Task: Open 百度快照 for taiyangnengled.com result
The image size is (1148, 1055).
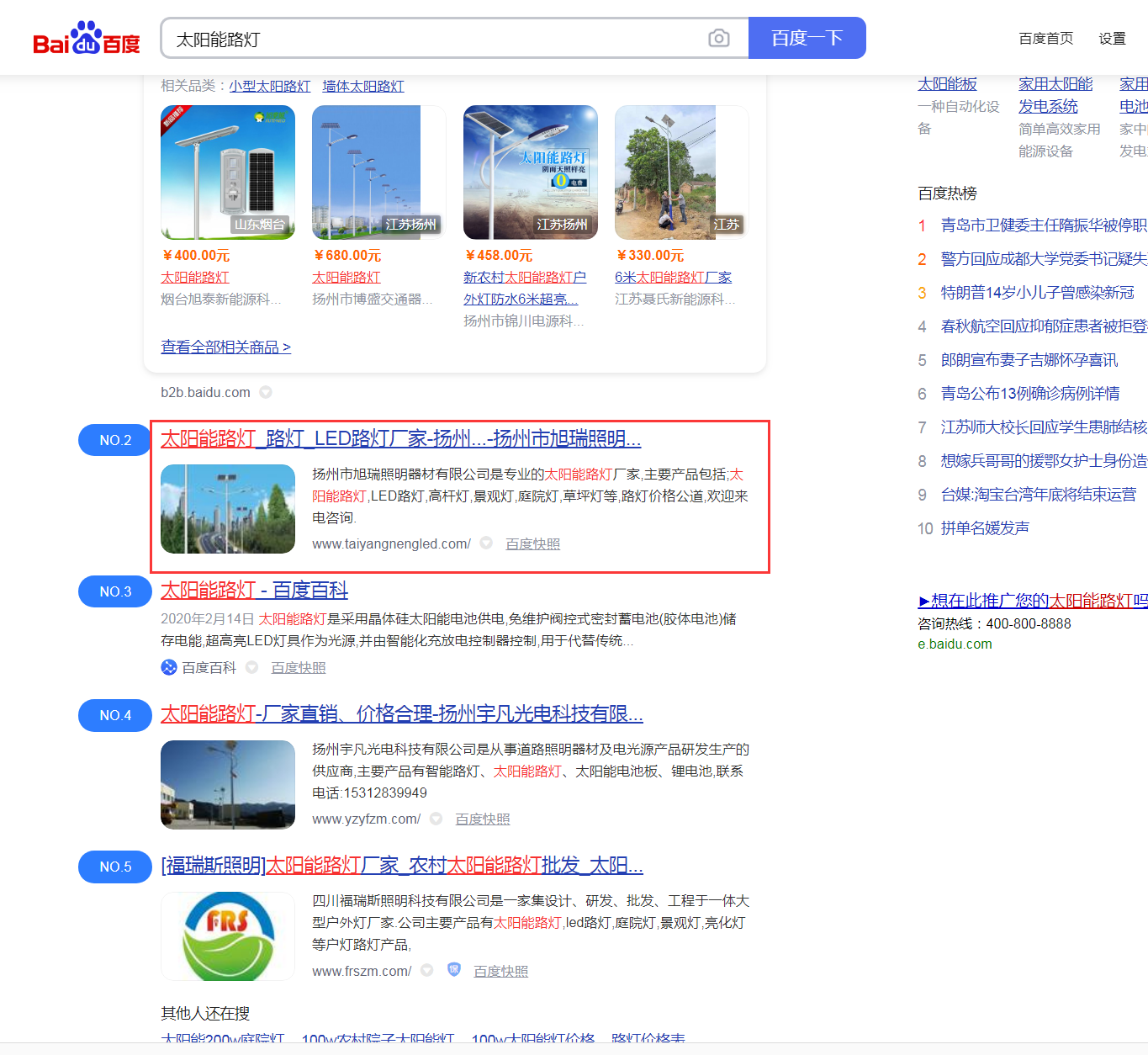Action: pos(532,544)
